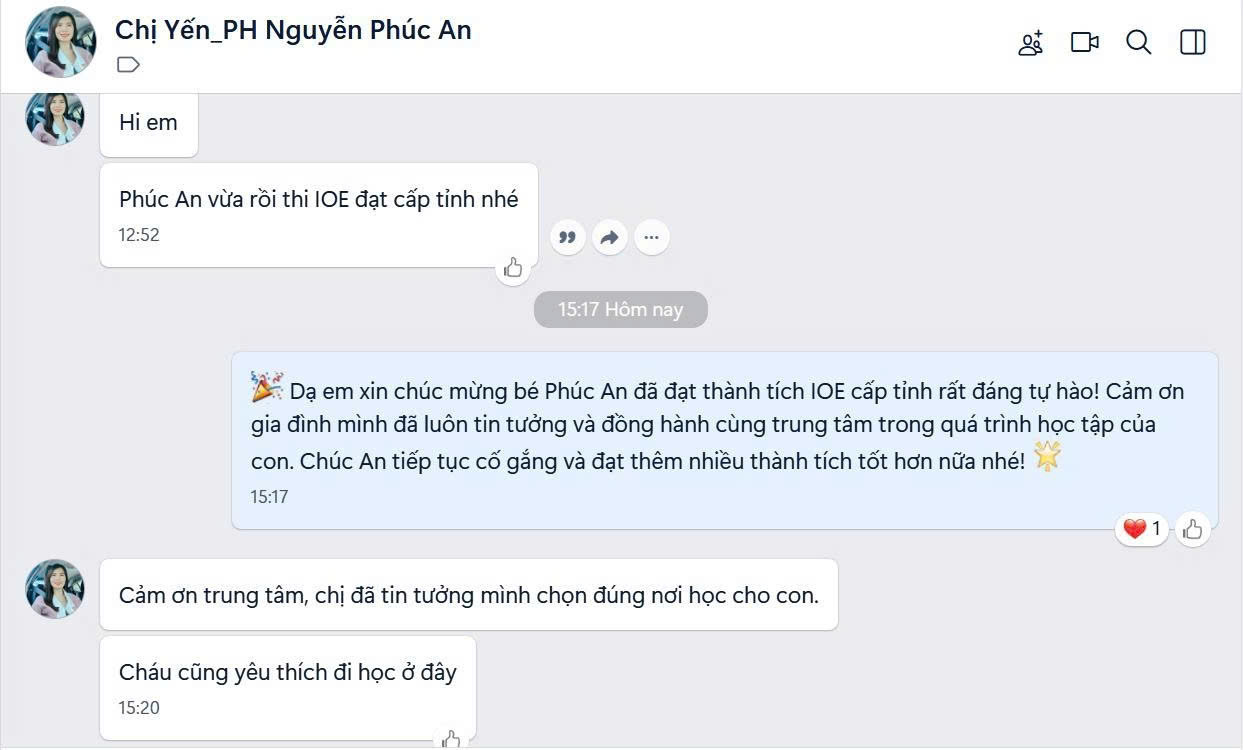Click contact name "Chị Yến_PH Nguyễn Phúc An"
The height and width of the screenshot is (750, 1243).
point(293,30)
